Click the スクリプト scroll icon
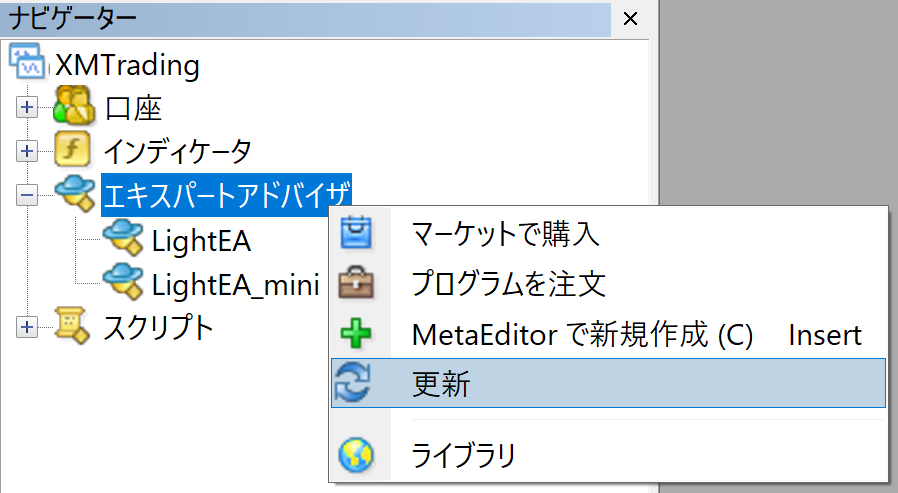Viewport: 898px width, 493px height. point(73,326)
